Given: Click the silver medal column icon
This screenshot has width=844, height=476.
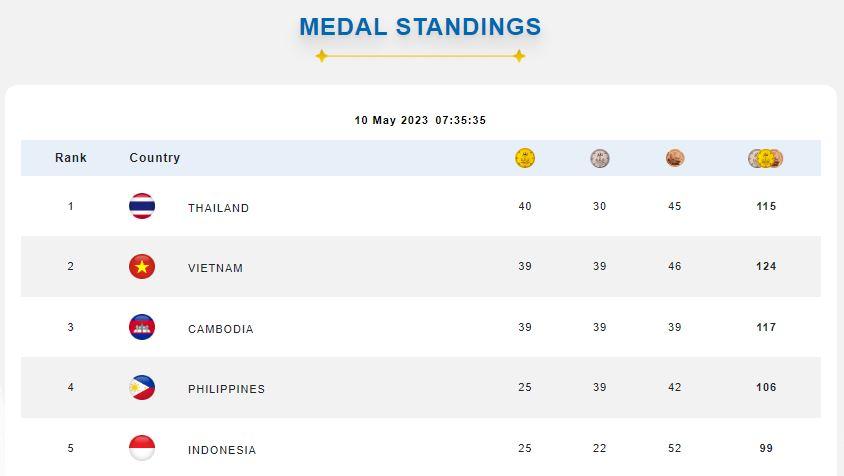Looking at the screenshot, I should pos(599,158).
